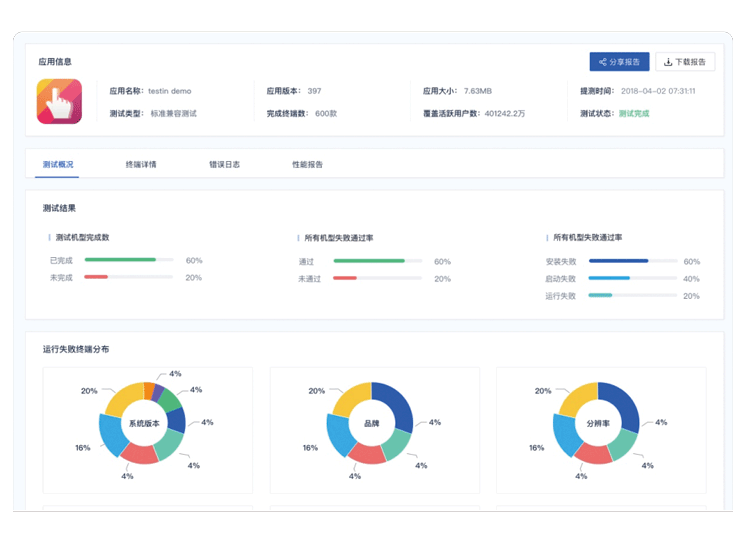Click the green slice of 系统版本 chart
The image size is (750, 550).
coord(169,400)
